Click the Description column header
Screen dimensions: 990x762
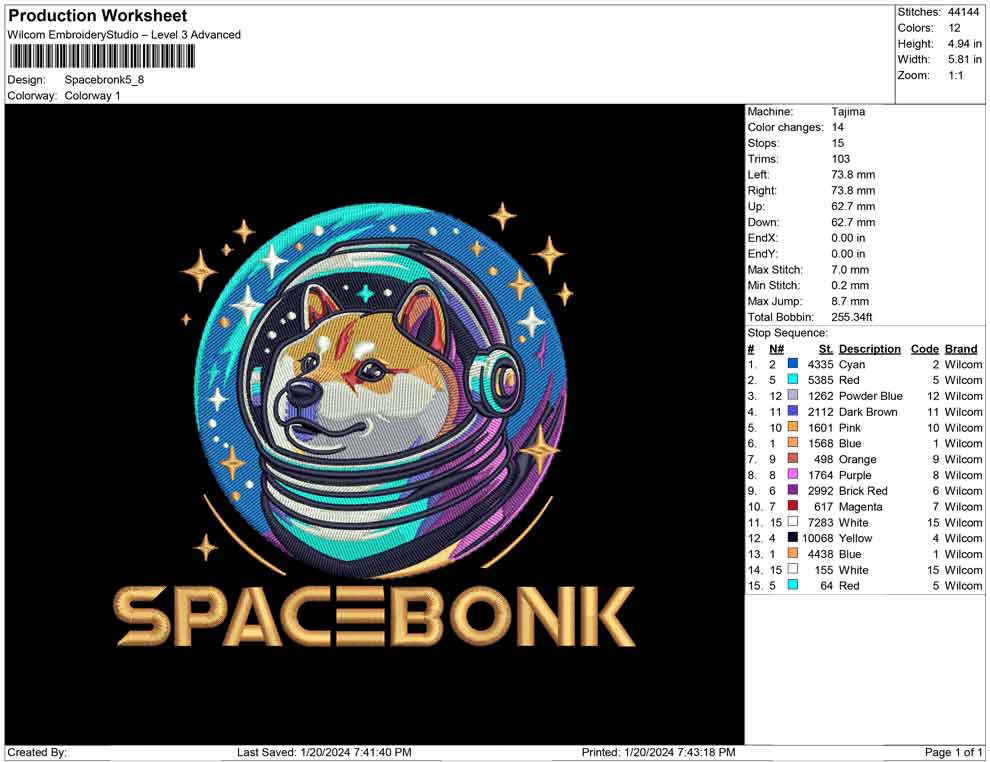tap(869, 349)
